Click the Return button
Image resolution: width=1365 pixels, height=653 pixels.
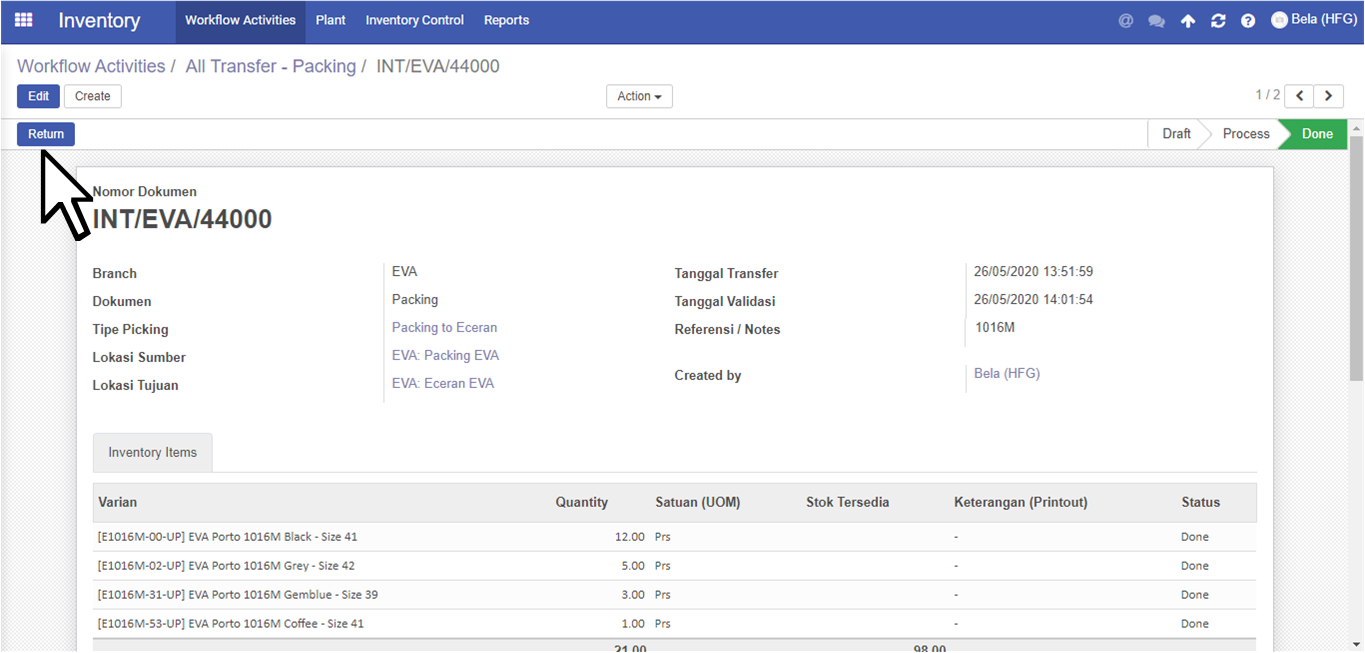pos(46,134)
